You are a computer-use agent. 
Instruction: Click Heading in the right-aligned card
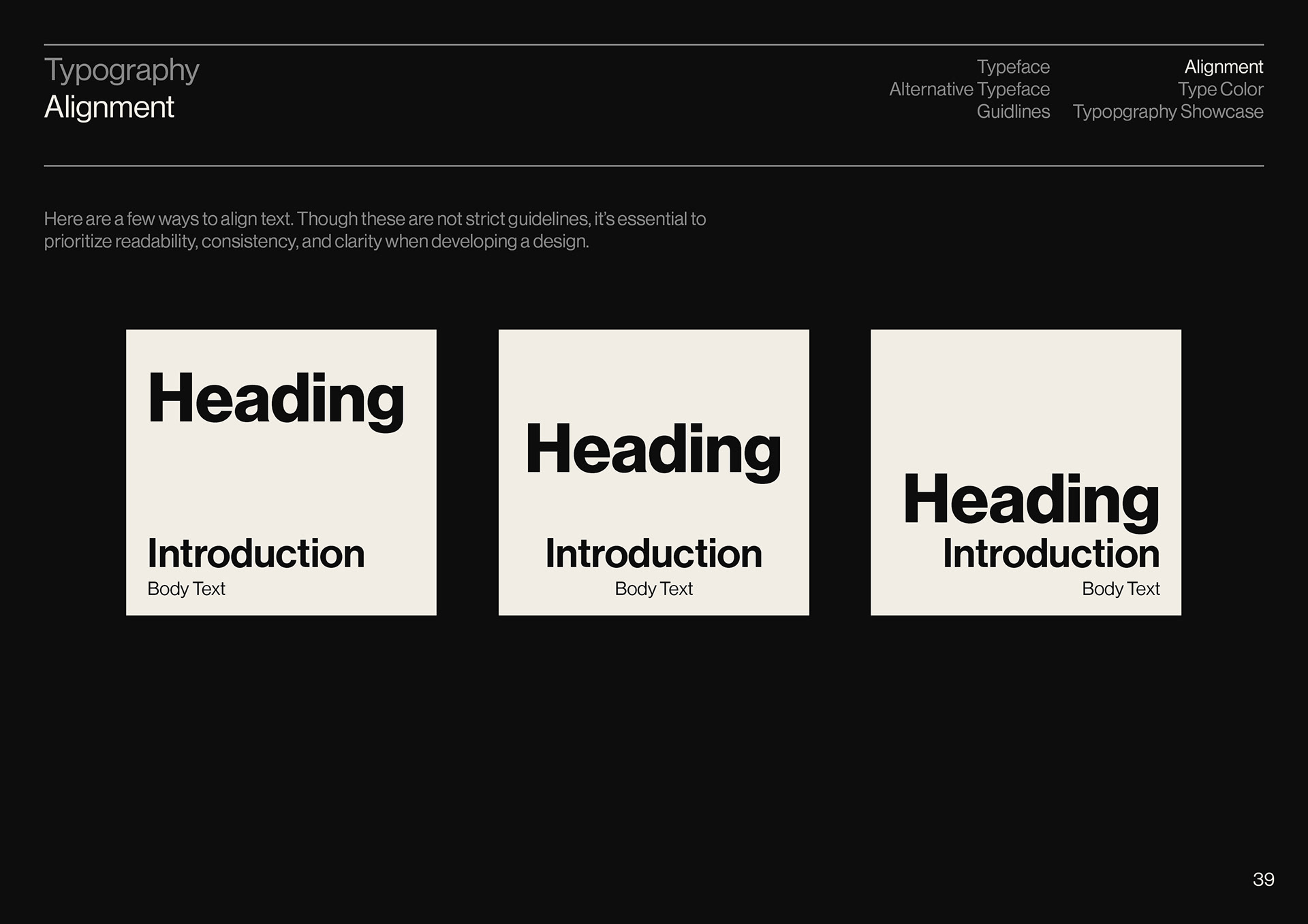point(1031,500)
